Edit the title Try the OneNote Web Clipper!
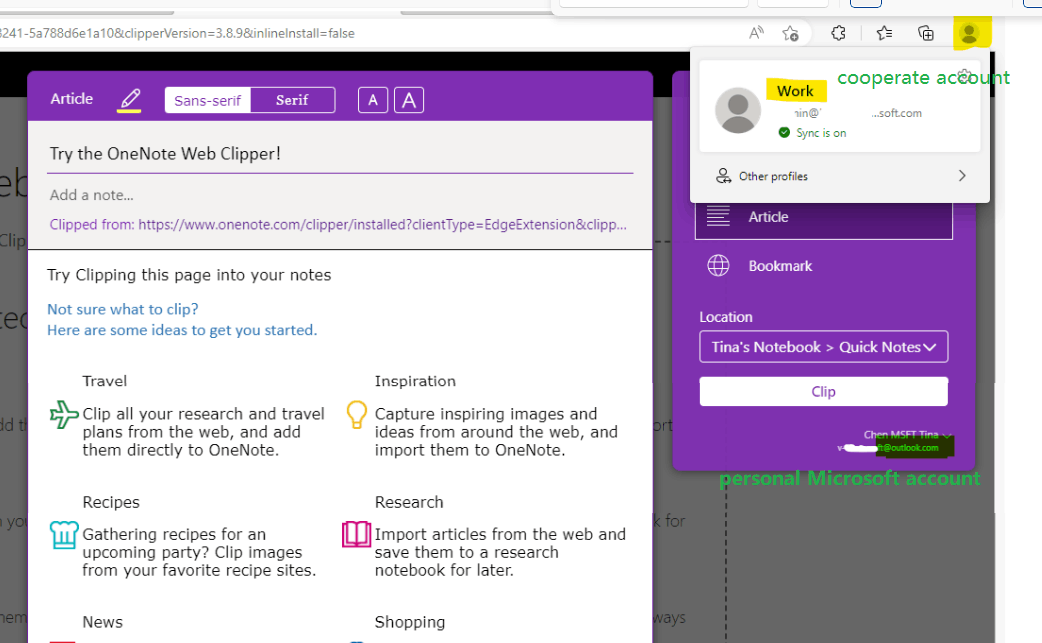 (x=340, y=154)
